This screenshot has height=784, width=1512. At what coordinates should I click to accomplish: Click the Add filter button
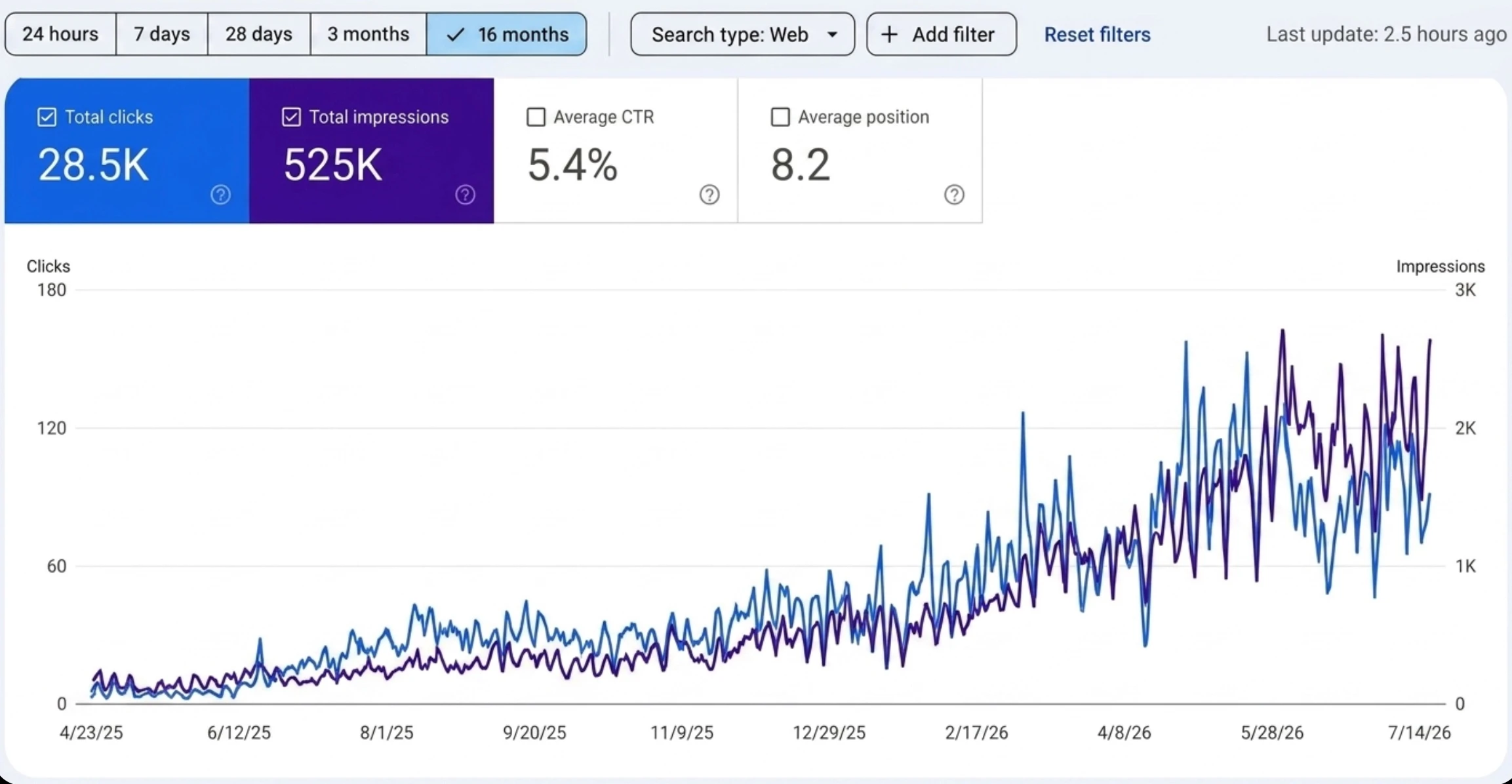(942, 34)
